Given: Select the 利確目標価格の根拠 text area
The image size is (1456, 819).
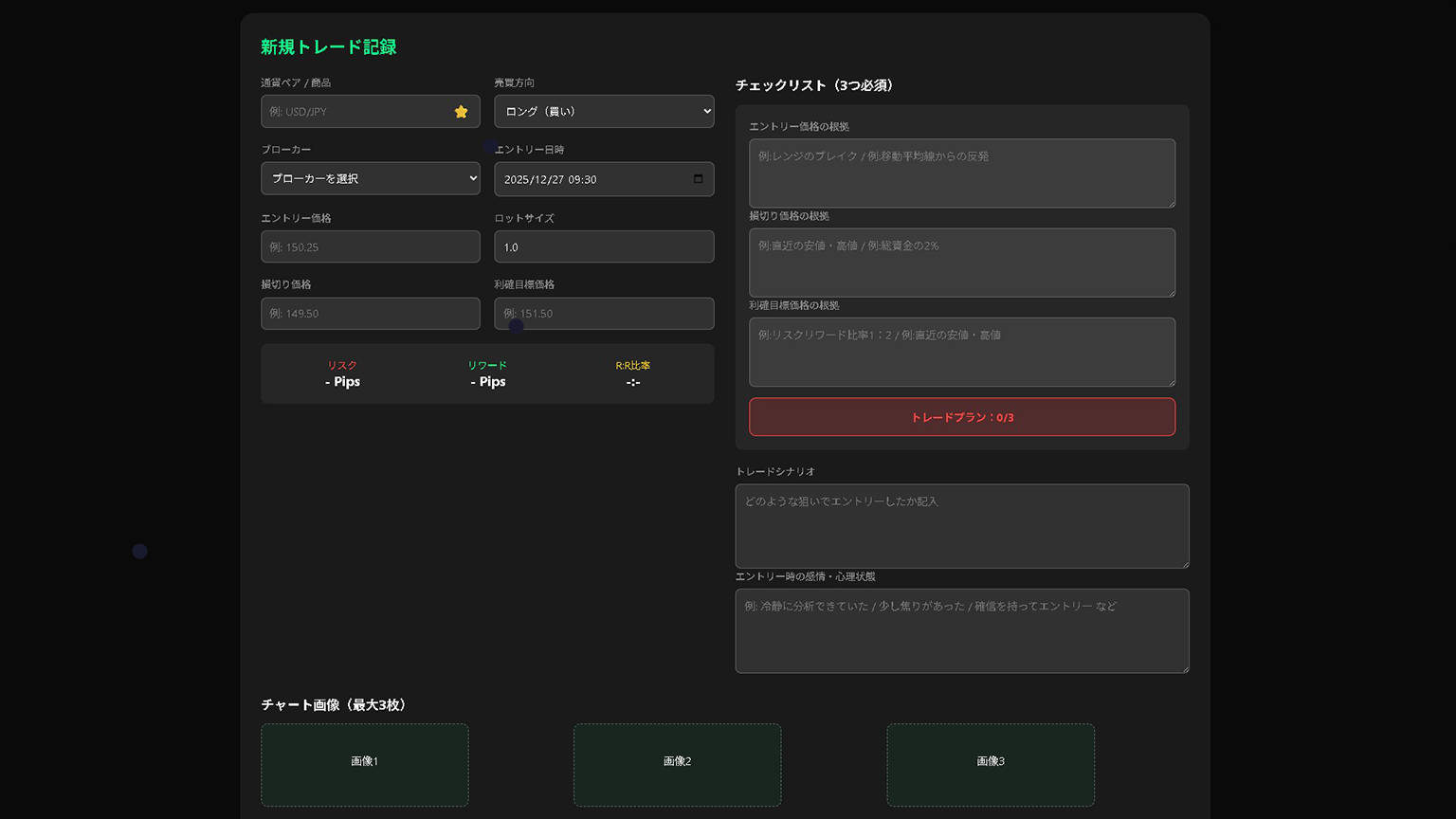Looking at the screenshot, I should [x=961, y=352].
